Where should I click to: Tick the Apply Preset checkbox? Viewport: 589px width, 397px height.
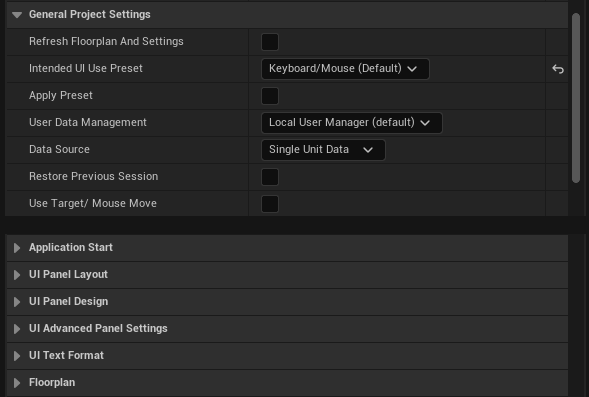(x=270, y=96)
